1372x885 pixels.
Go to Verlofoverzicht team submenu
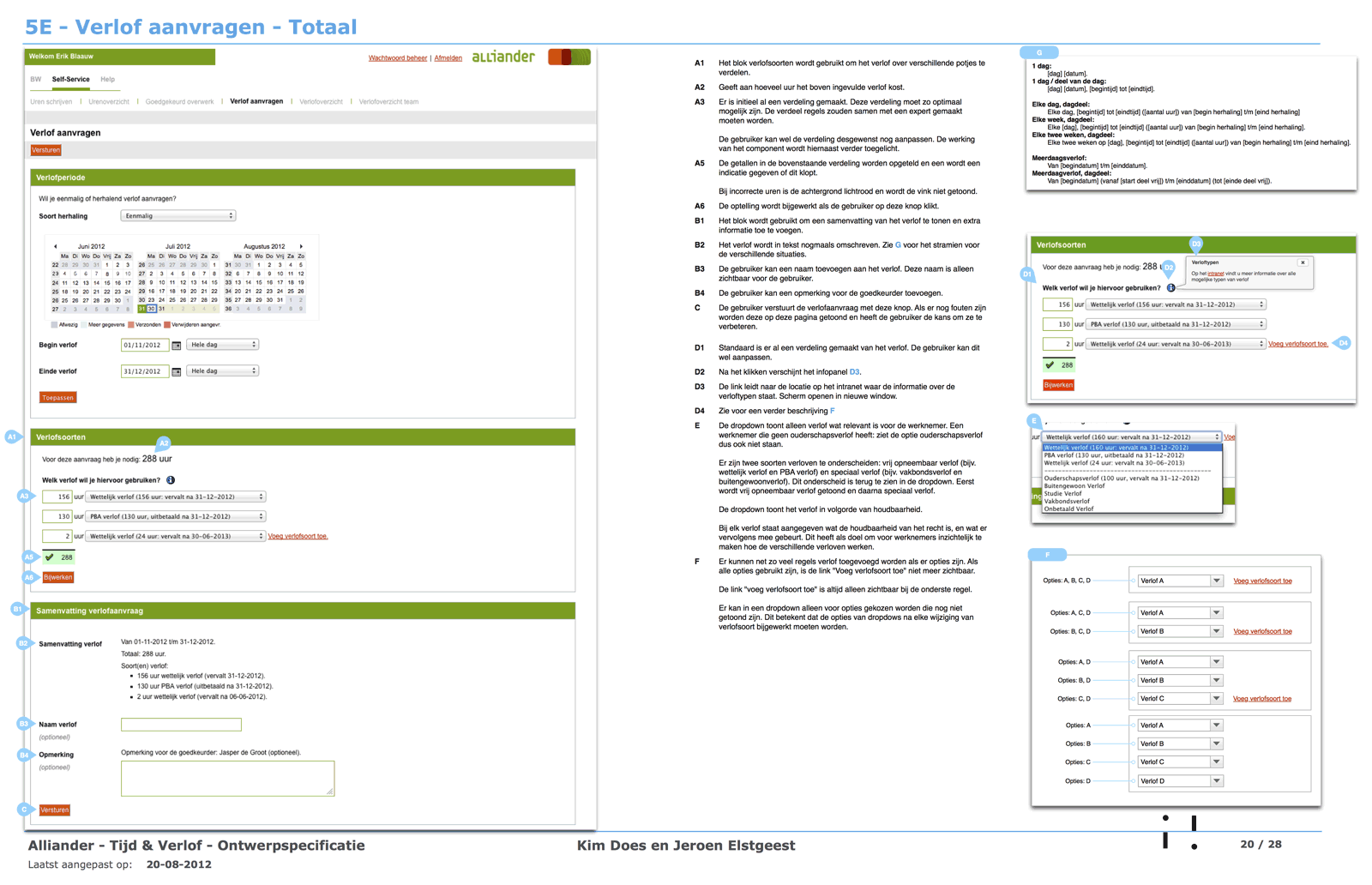pos(388,102)
